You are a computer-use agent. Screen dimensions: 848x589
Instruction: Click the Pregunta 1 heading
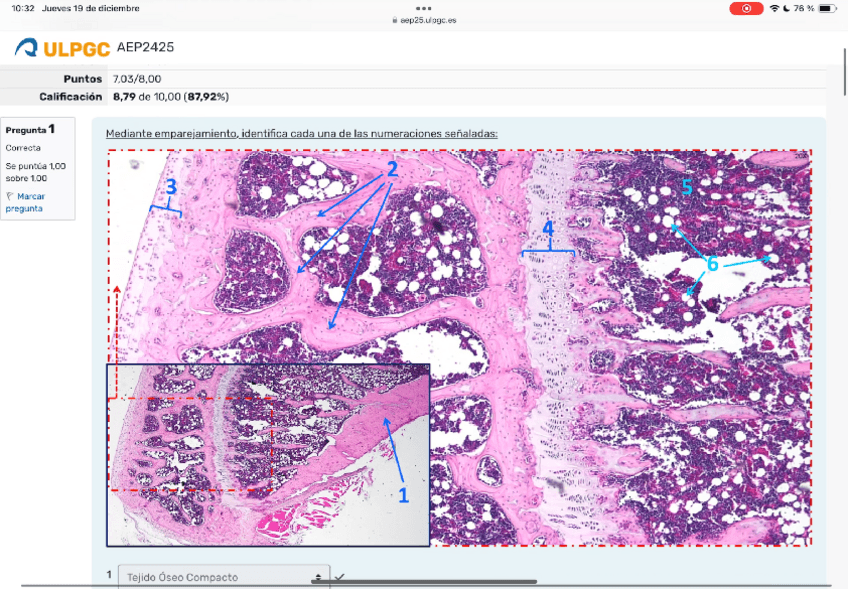point(30,129)
